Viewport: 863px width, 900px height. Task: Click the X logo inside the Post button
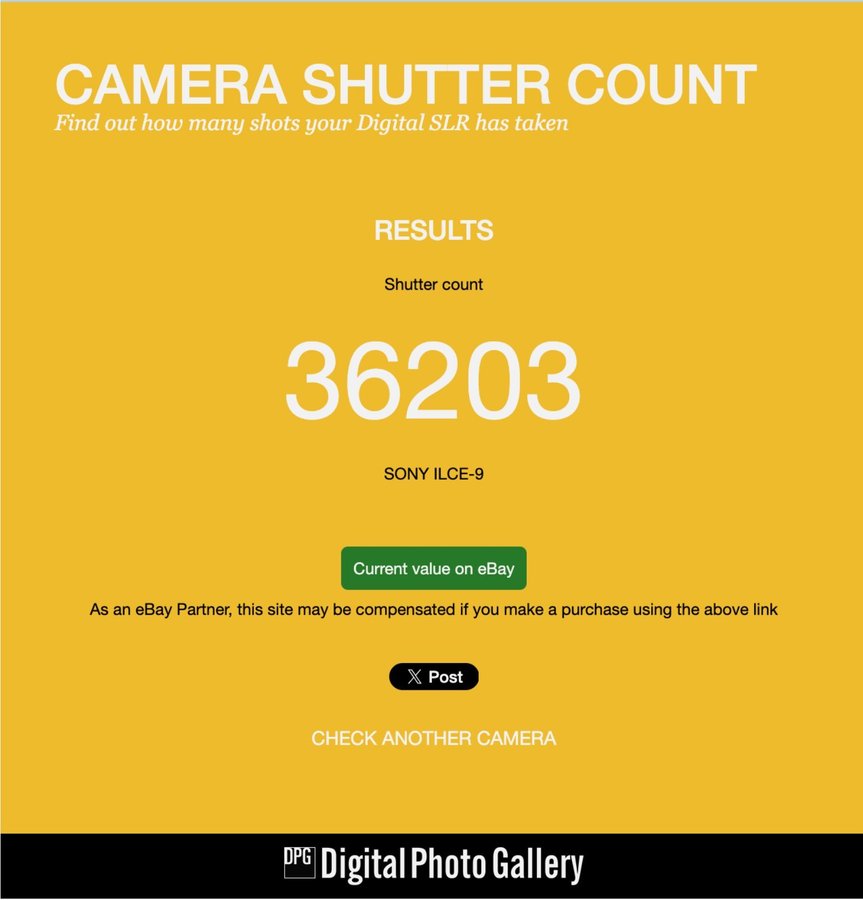click(x=414, y=677)
